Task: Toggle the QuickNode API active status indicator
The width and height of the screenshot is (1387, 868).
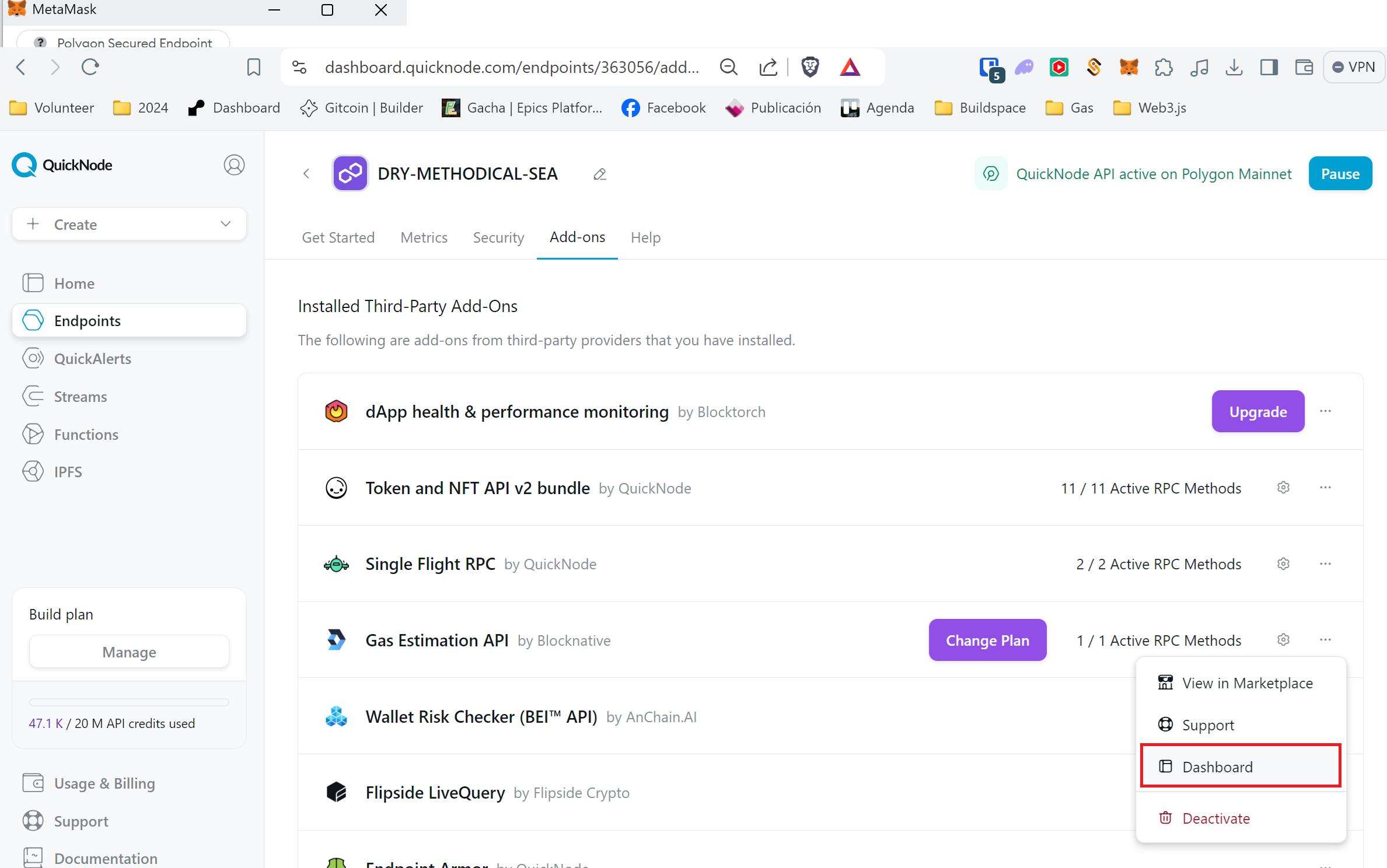Action: point(1341,173)
